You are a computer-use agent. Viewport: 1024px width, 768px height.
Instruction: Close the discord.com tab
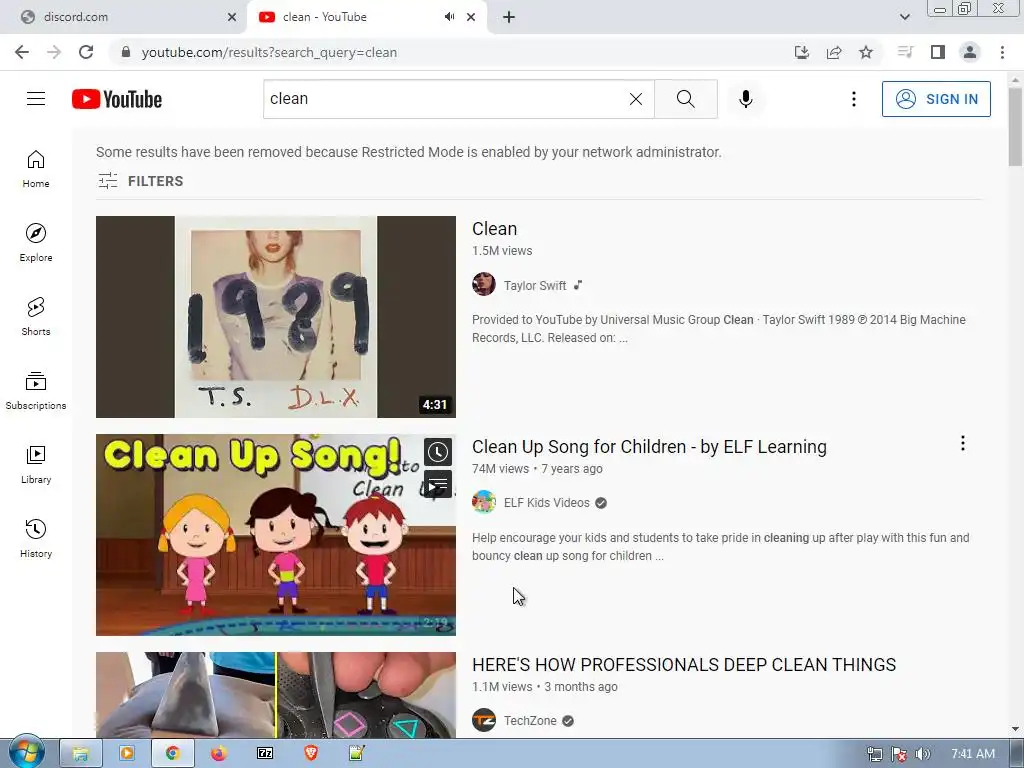232,17
